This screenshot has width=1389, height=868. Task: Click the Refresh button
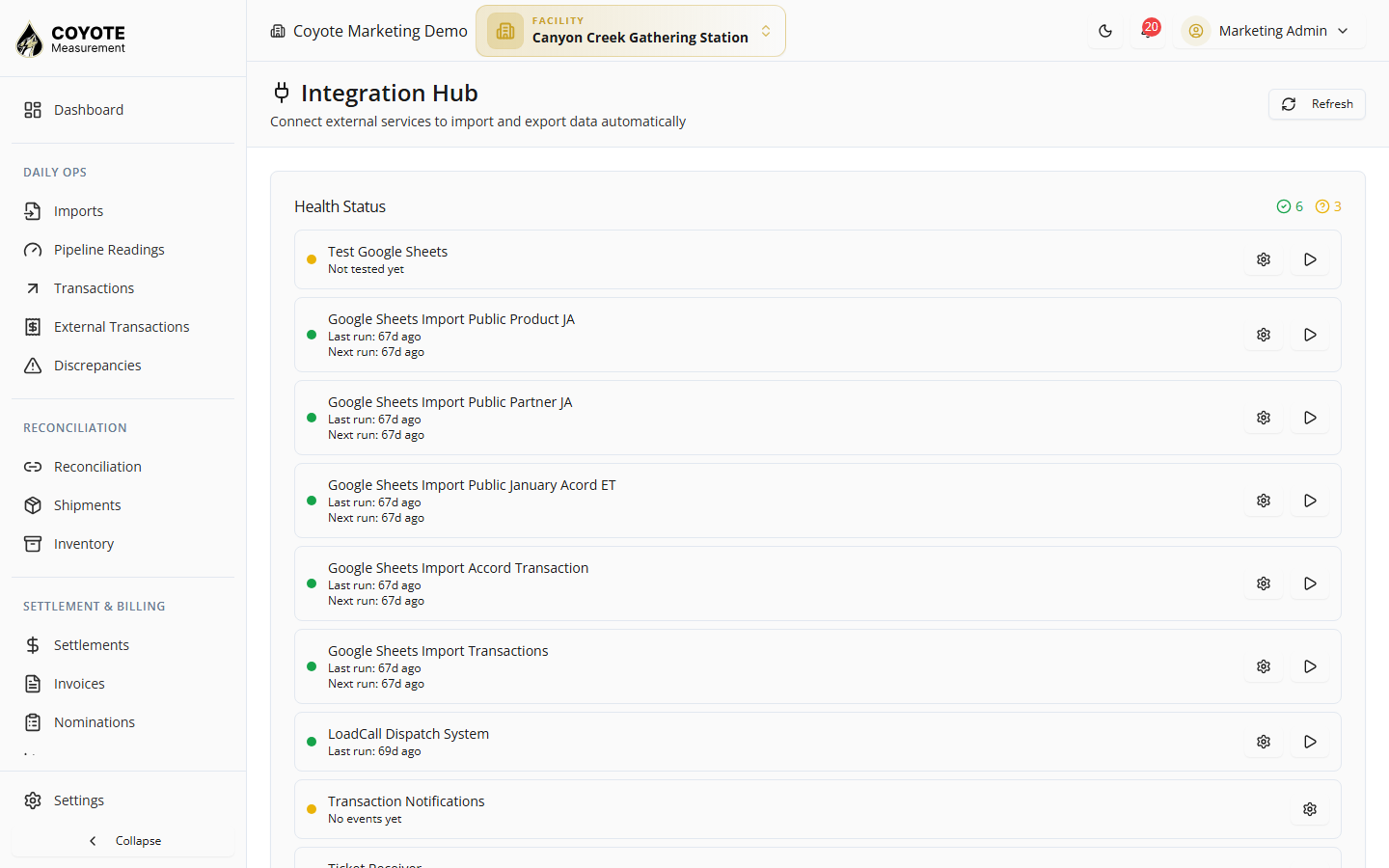[x=1317, y=104]
